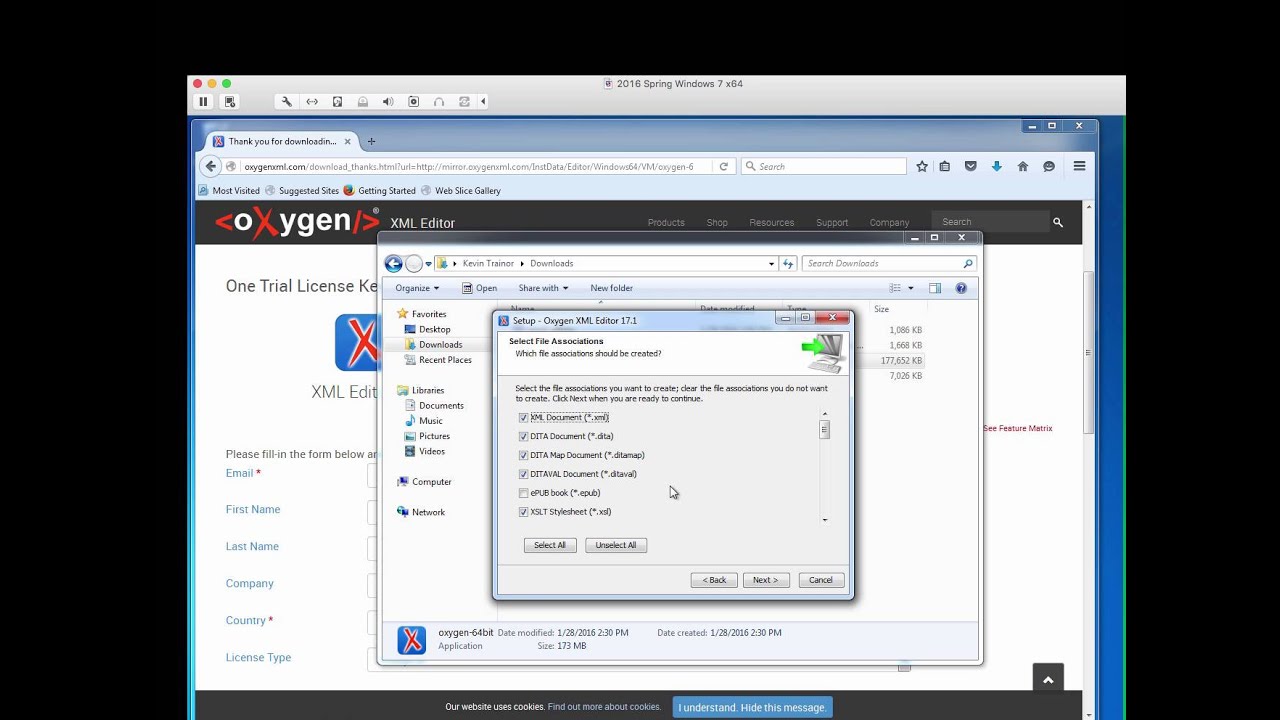Viewport: 1280px width, 720px height.
Task: Check ePUB book (*.epub) association
Action: point(523,493)
